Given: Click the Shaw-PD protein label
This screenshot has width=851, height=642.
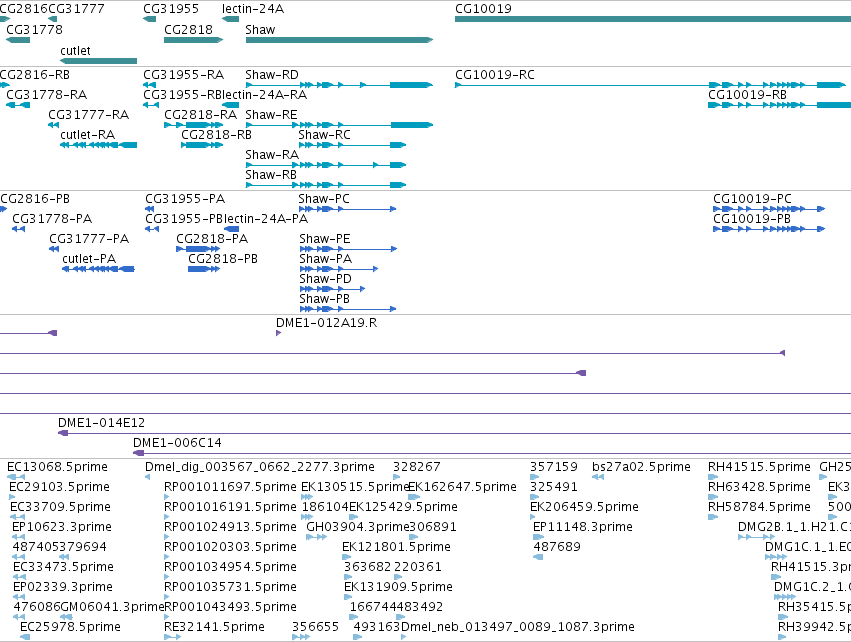Looking at the screenshot, I should pyautogui.click(x=325, y=279).
